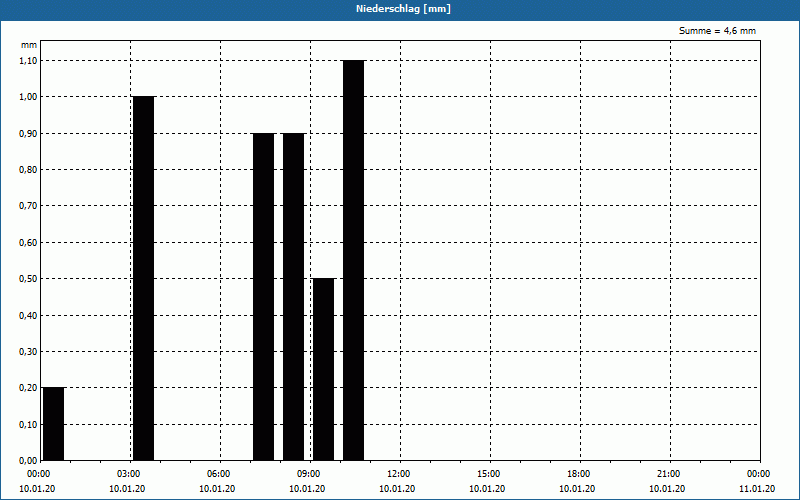The width and height of the screenshot is (800, 500).
Task: Select the 10.01.20 date under 06:00
Action: [217, 489]
